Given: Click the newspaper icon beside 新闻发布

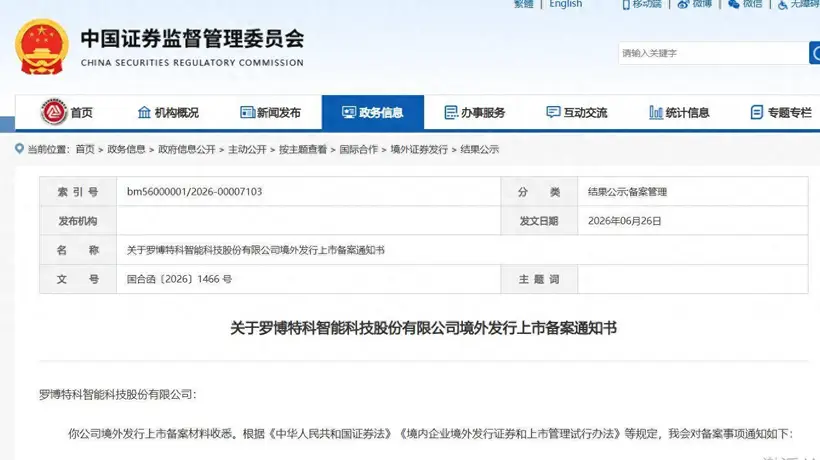Looking at the screenshot, I should (247, 112).
